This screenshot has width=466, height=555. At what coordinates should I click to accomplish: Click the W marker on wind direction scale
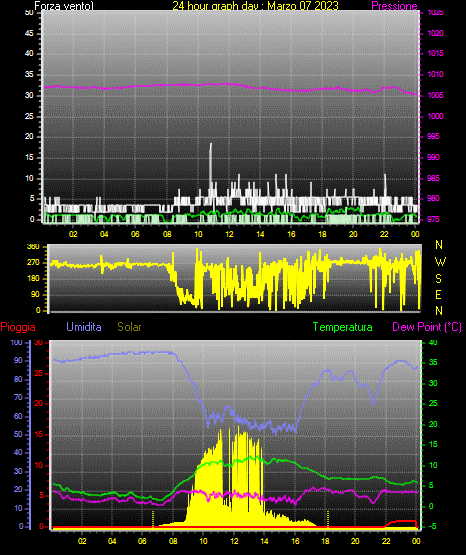click(440, 262)
